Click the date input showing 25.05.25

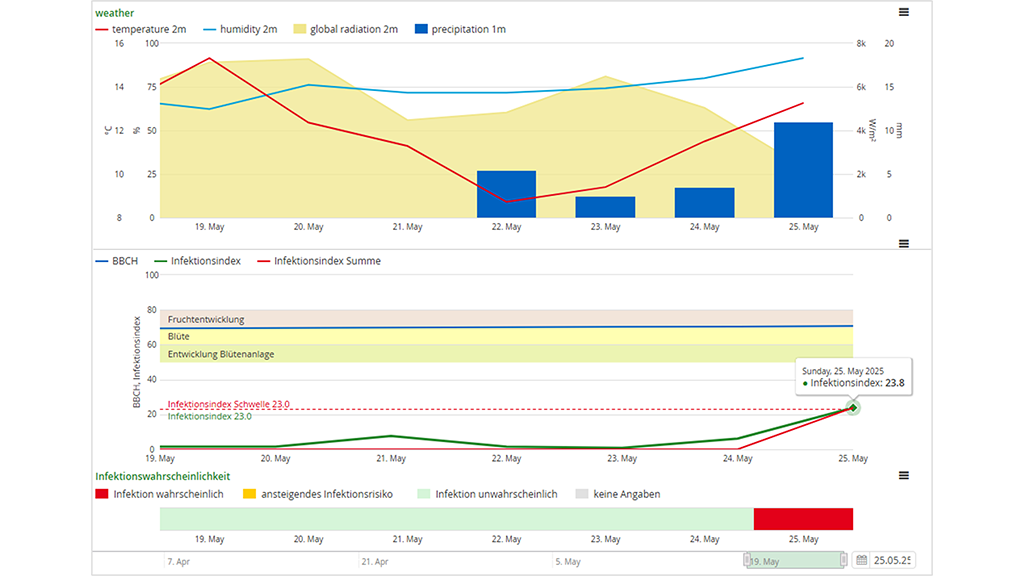[892, 560]
